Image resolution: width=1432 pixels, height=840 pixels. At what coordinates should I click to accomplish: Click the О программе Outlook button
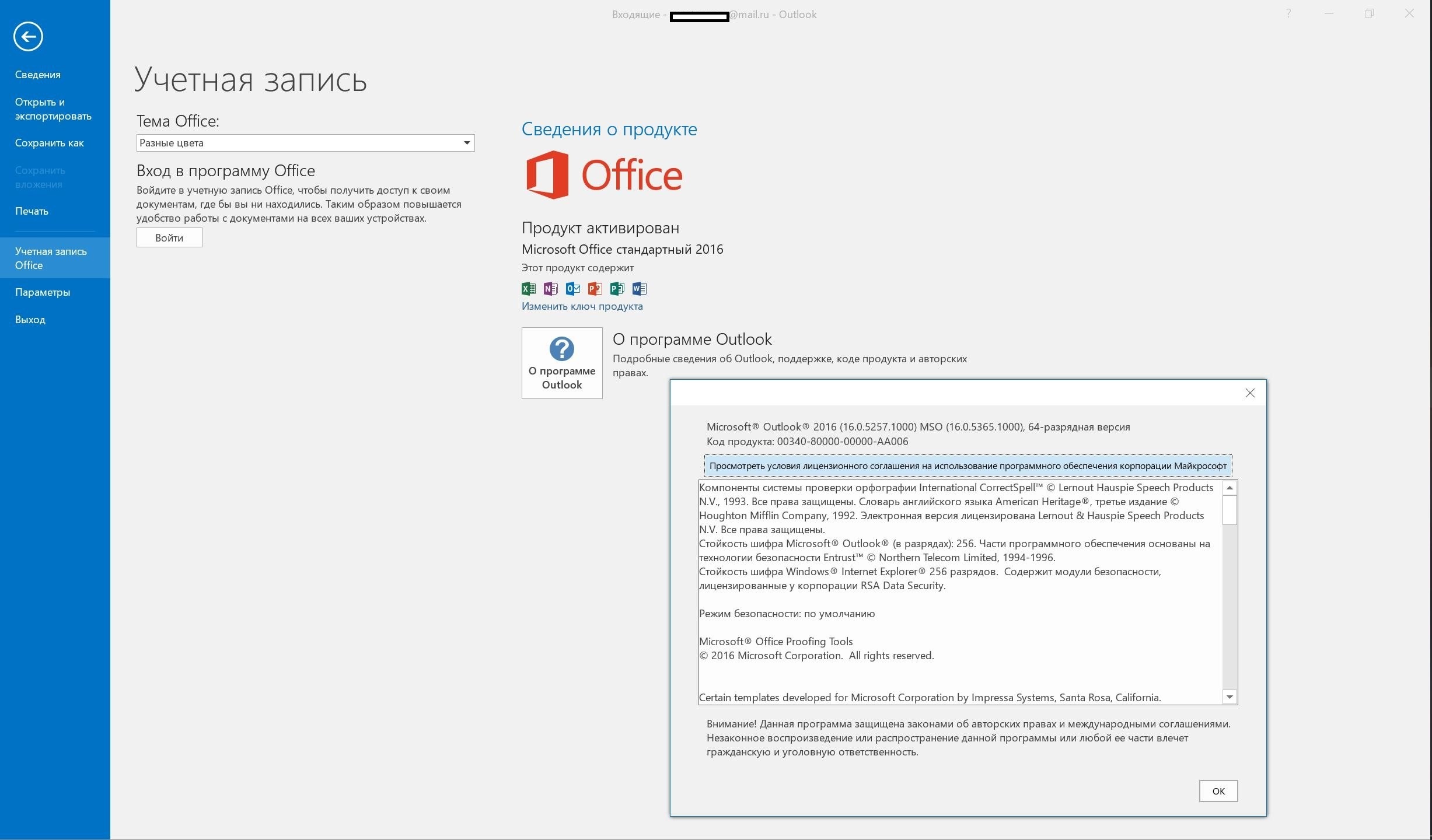tap(562, 363)
